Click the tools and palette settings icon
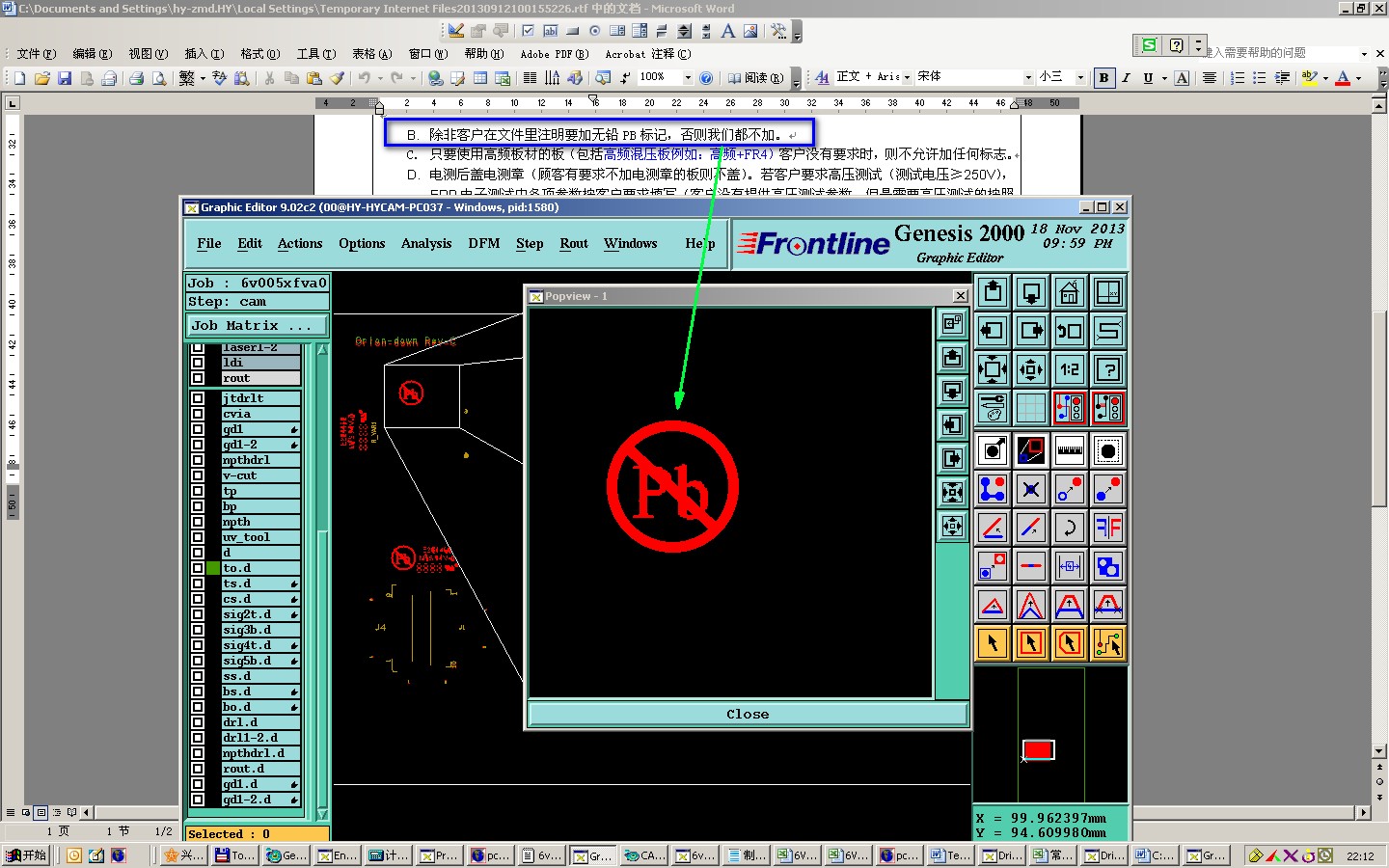Viewport: 1389px width, 868px height. pos(993,408)
